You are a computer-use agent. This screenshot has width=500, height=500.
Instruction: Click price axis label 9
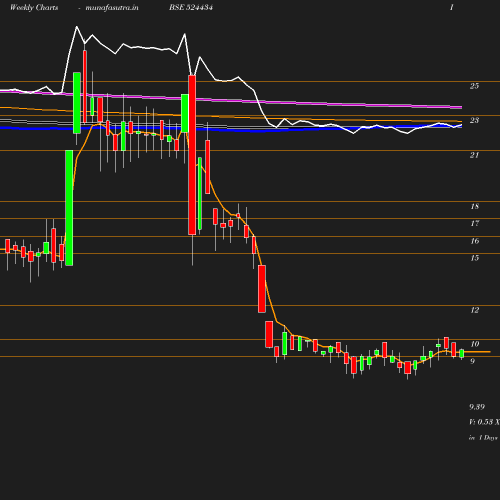click(x=472, y=361)
